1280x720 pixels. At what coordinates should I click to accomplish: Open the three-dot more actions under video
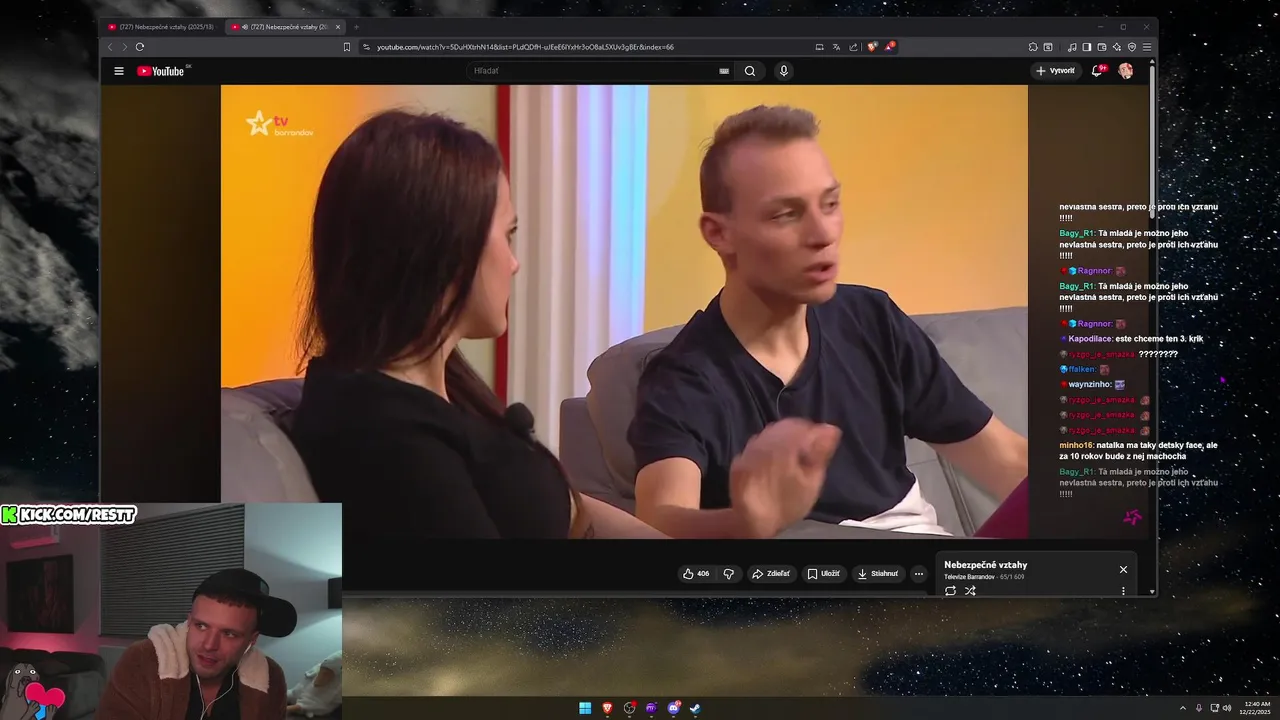pos(919,574)
